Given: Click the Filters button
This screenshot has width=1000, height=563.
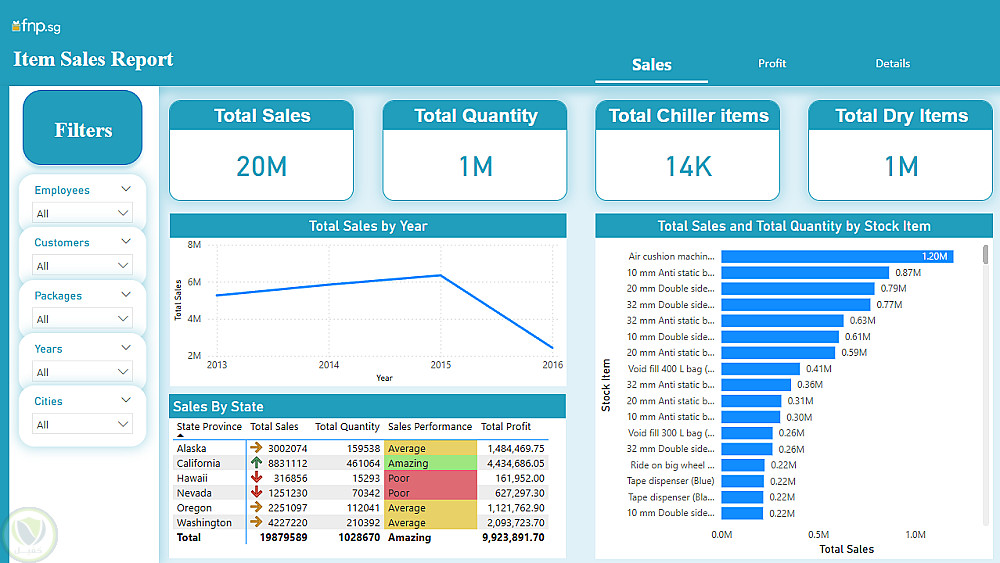Looking at the screenshot, I should 83,128.
